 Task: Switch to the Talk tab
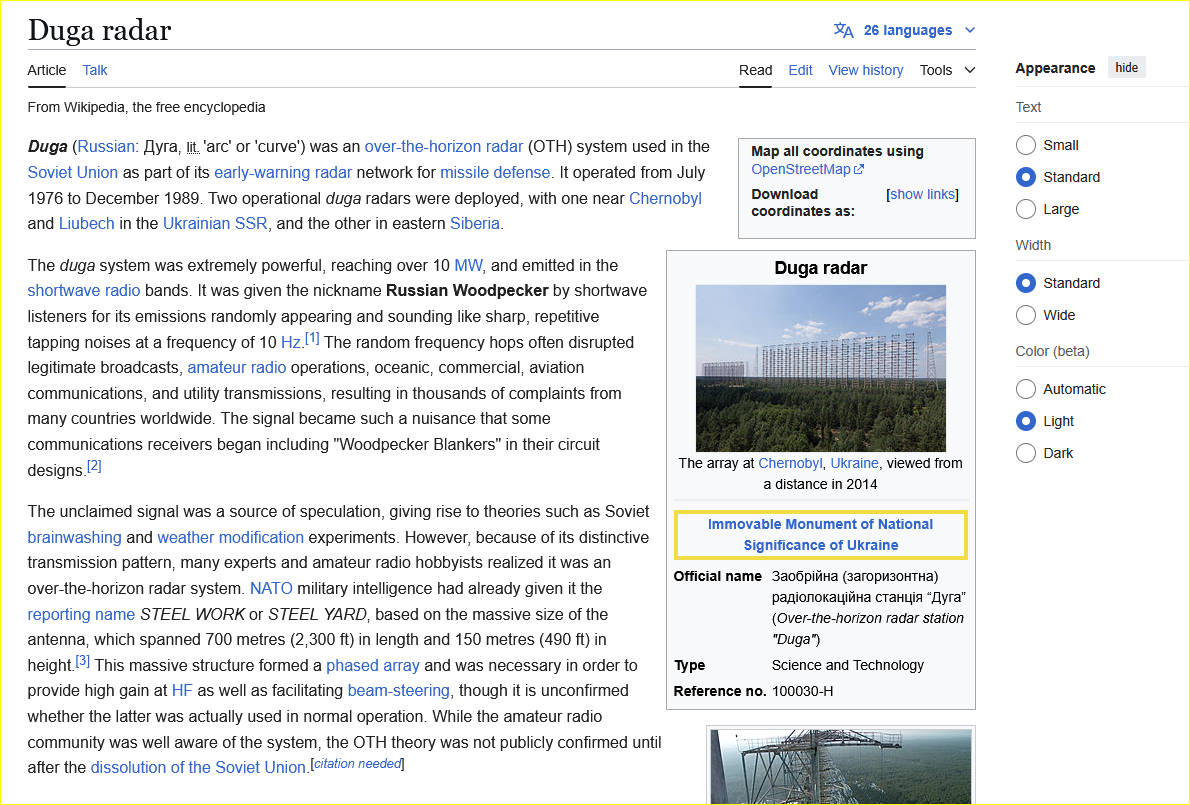coord(95,70)
